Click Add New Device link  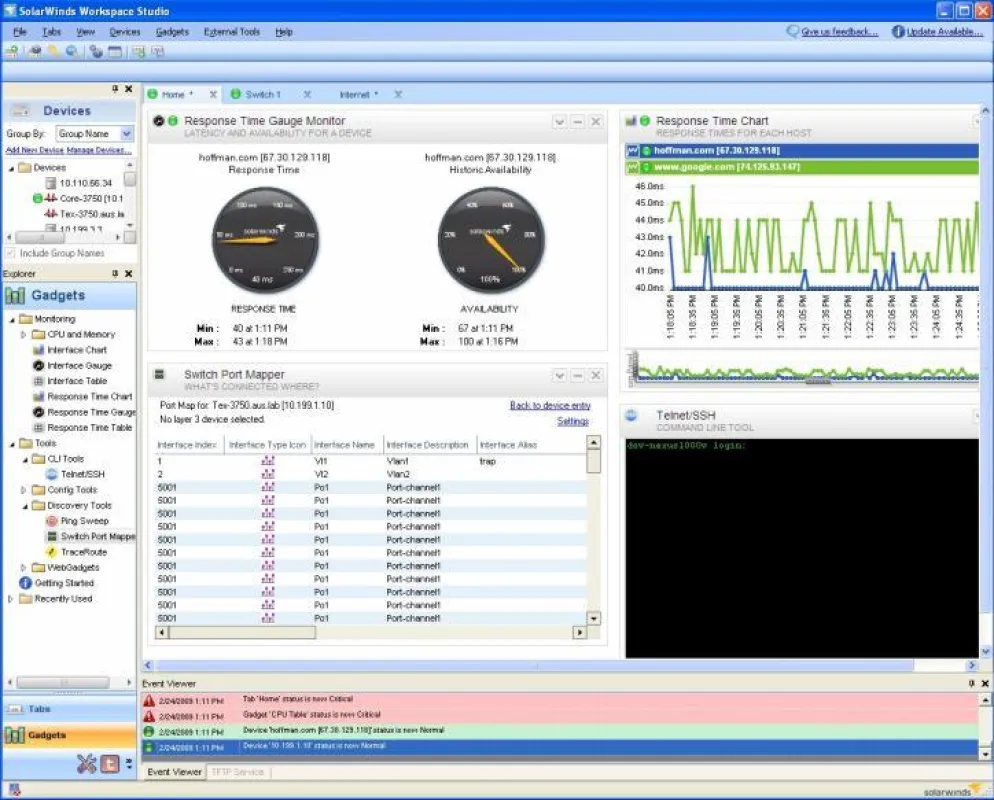coord(36,150)
